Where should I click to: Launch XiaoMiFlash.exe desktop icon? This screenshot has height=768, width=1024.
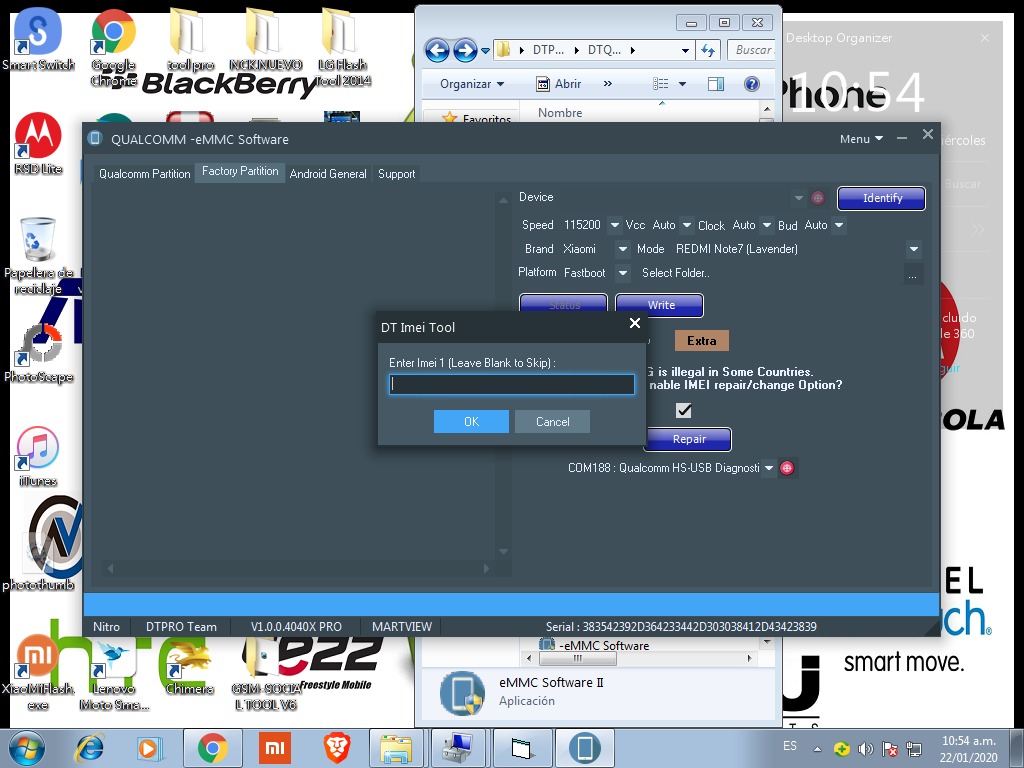pyautogui.click(x=38, y=673)
